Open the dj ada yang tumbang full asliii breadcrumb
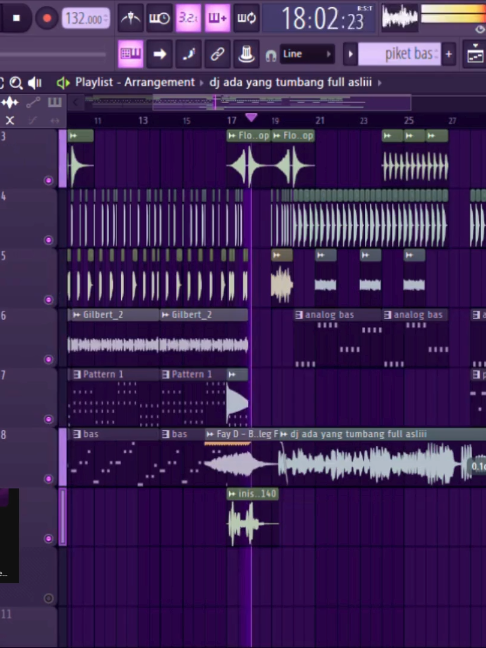The width and height of the screenshot is (486, 648). pos(291,82)
